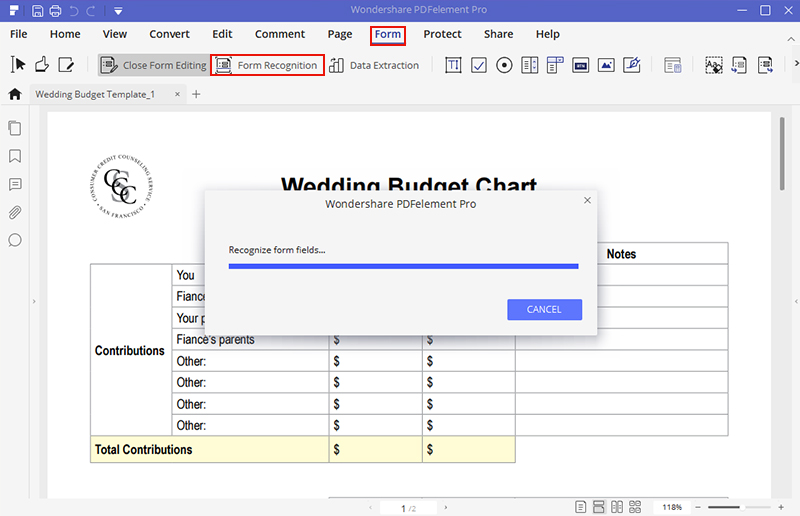Open the Attachments paperclip panel
Screen dimensions: 800x516
tap(15, 212)
